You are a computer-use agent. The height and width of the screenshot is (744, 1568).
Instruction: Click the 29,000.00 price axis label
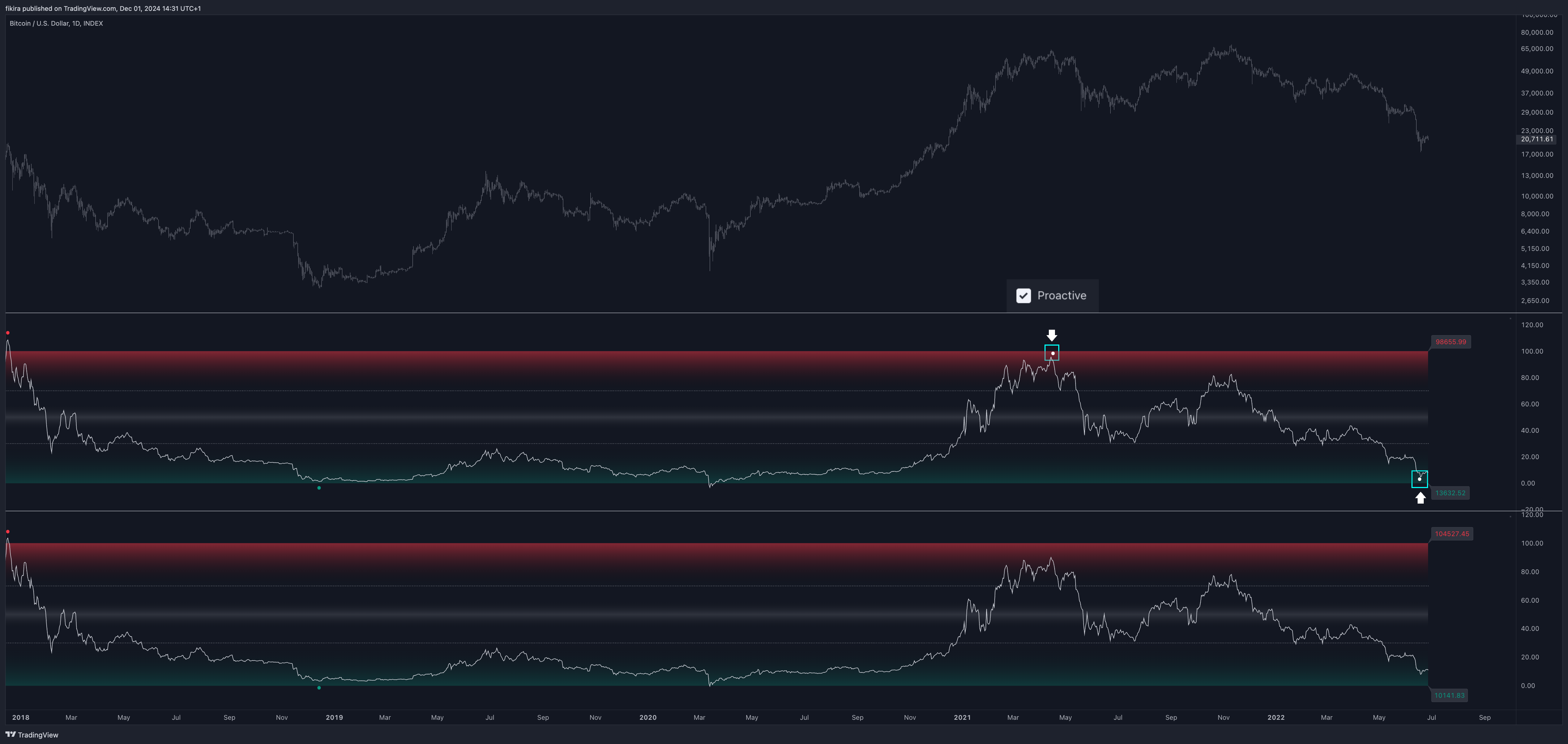tap(1537, 113)
